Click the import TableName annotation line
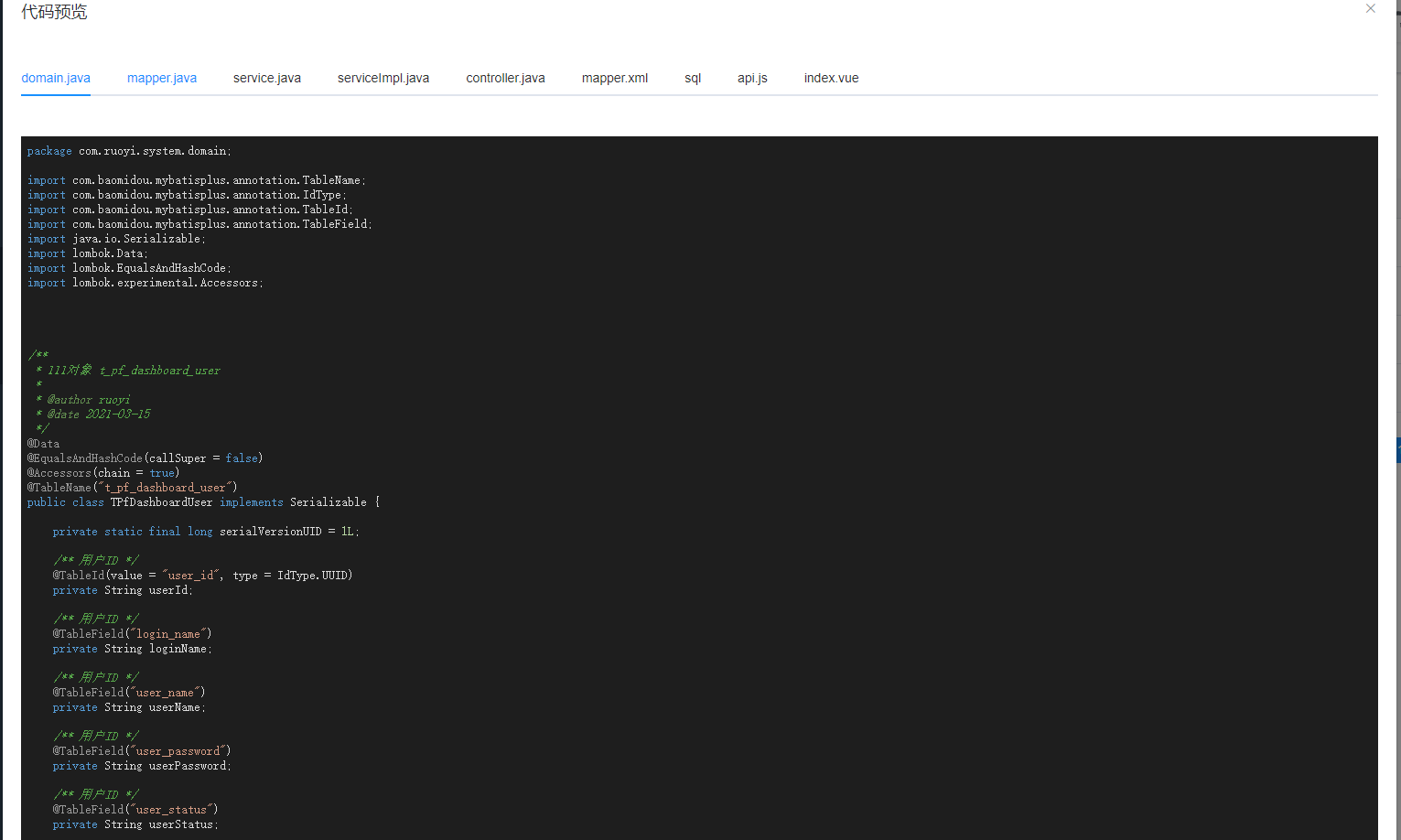This screenshot has height=840, width=1401. (x=196, y=180)
